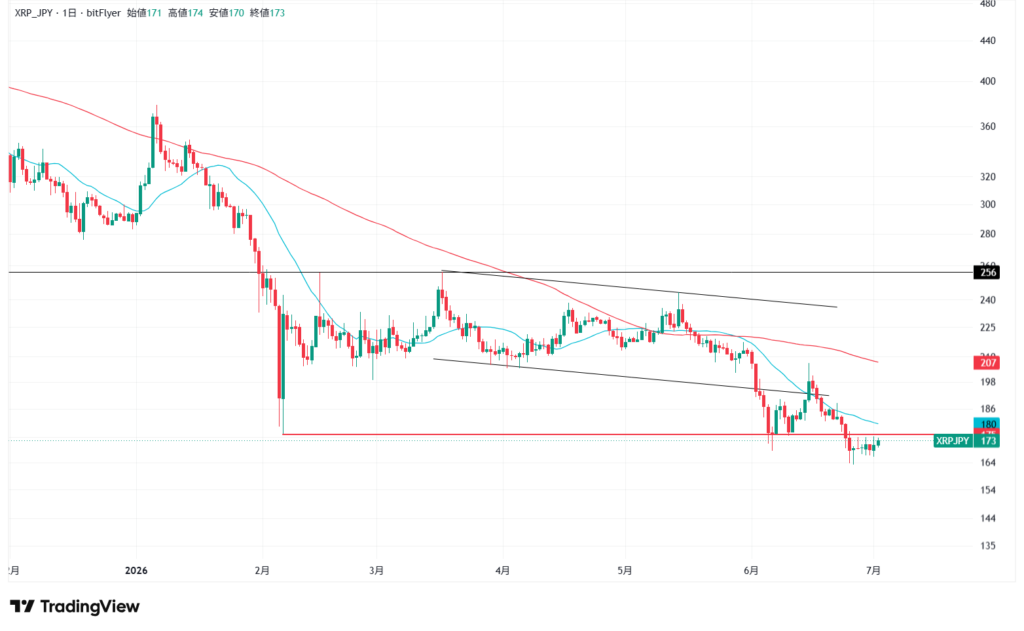This screenshot has width=1024, height=631.
Task: Click the 高値 174 high value
Action: point(185,13)
